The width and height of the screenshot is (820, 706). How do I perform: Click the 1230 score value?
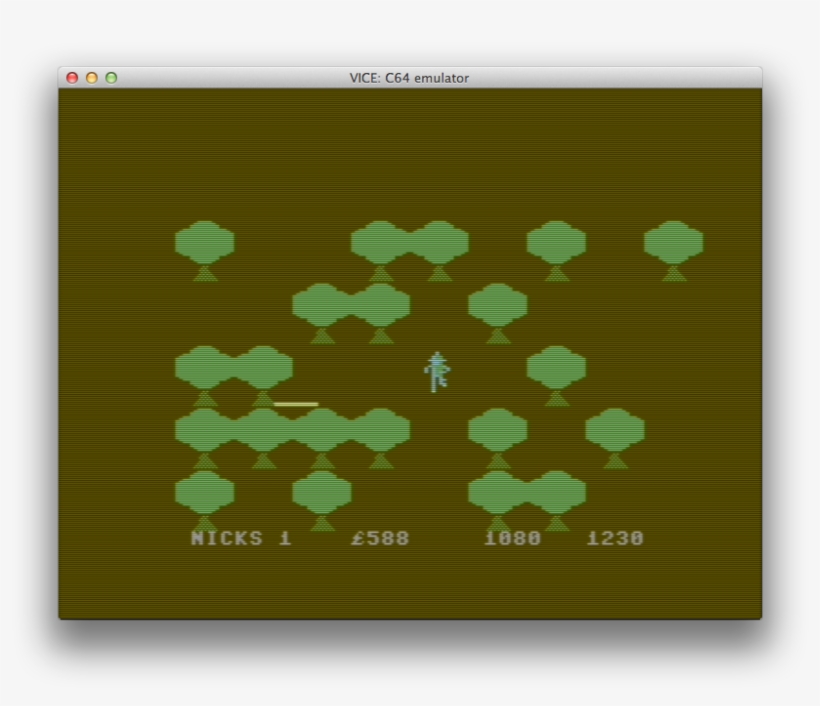(615, 539)
